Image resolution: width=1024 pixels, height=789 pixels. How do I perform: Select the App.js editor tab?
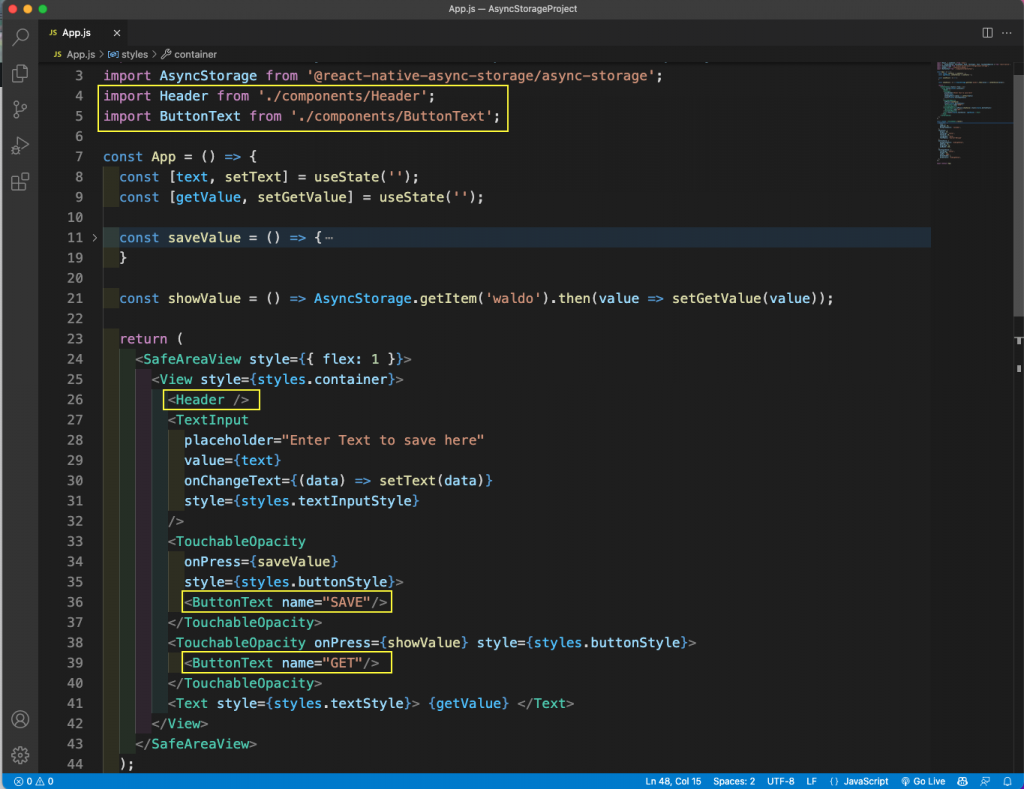coord(85,33)
